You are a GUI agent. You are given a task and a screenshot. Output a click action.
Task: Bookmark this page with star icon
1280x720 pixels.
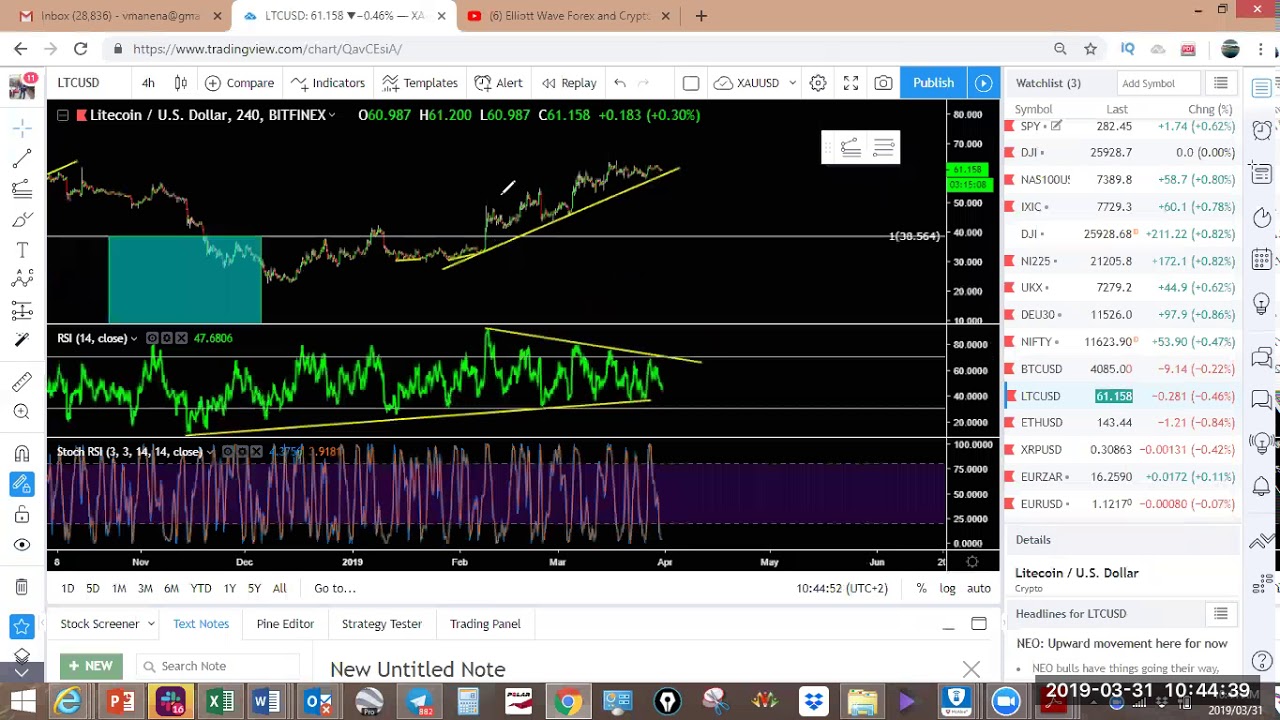pyautogui.click(x=1090, y=49)
